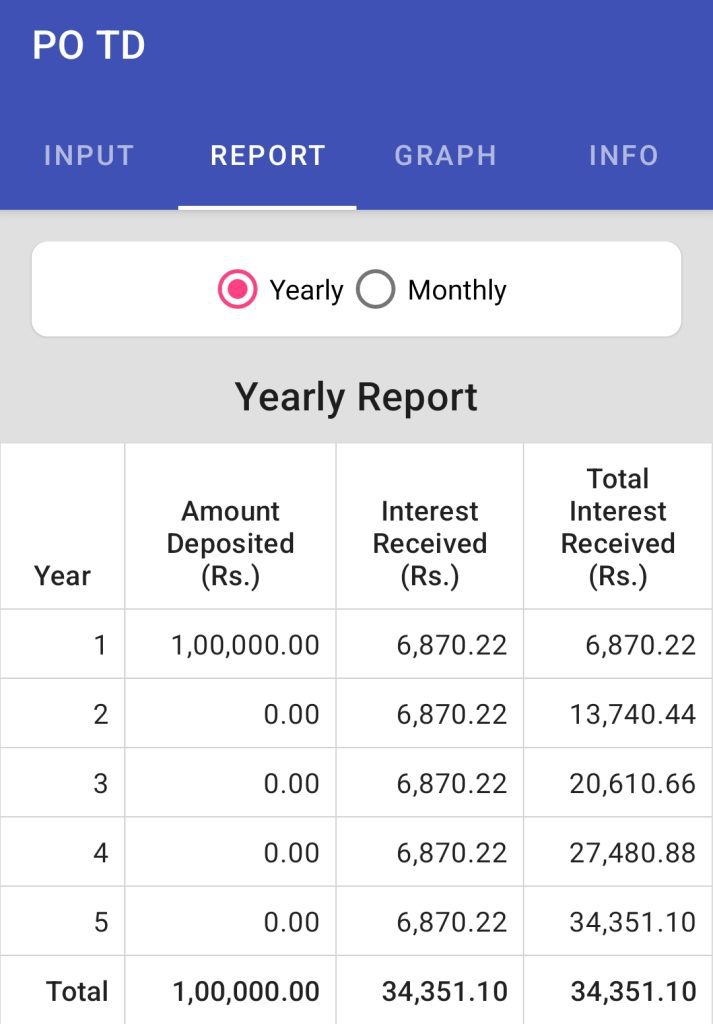Switch to the INPUT tab
The image size is (713, 1024).
point(89,156)
